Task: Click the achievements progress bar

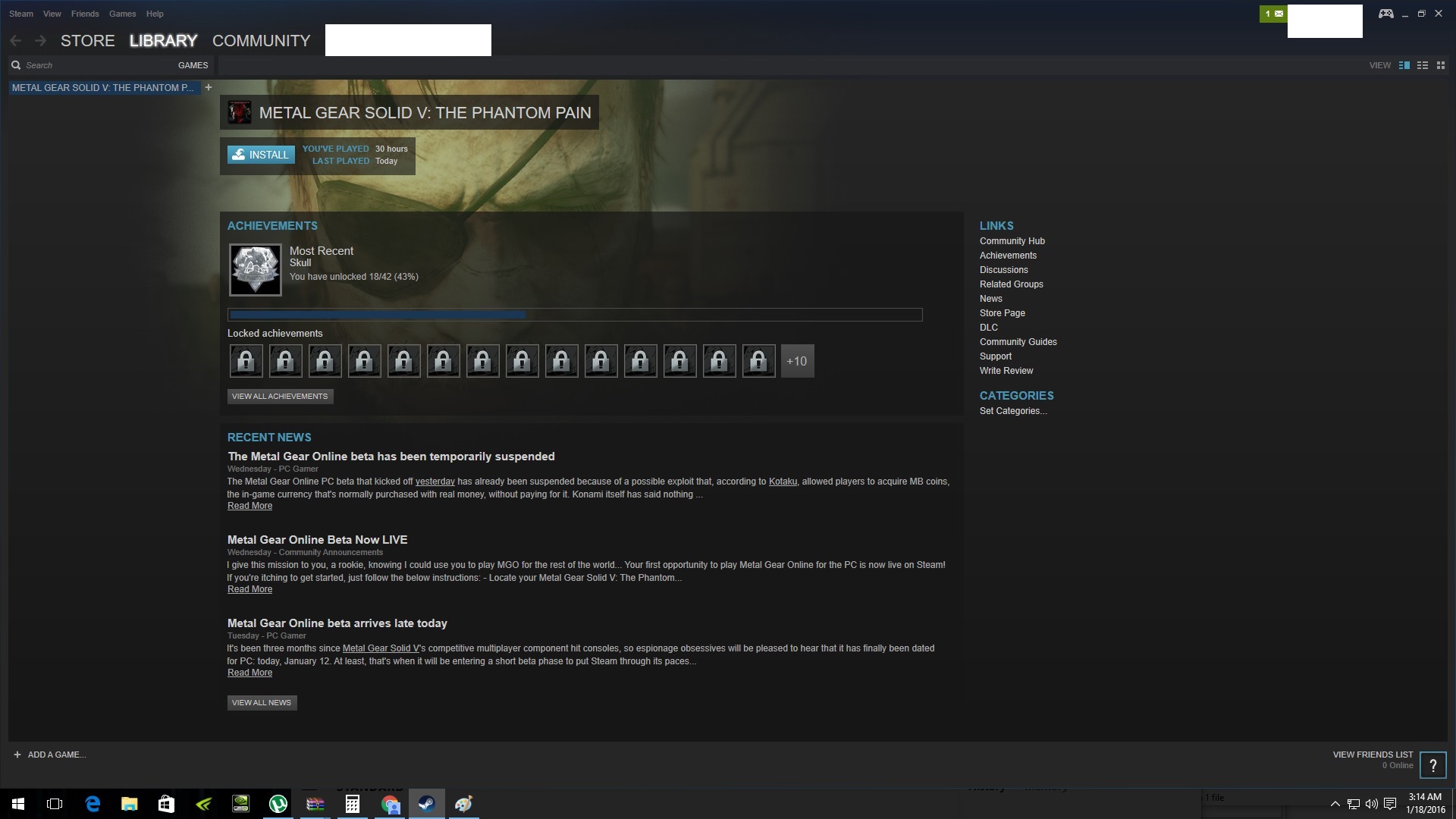Action: click(575, 315)
